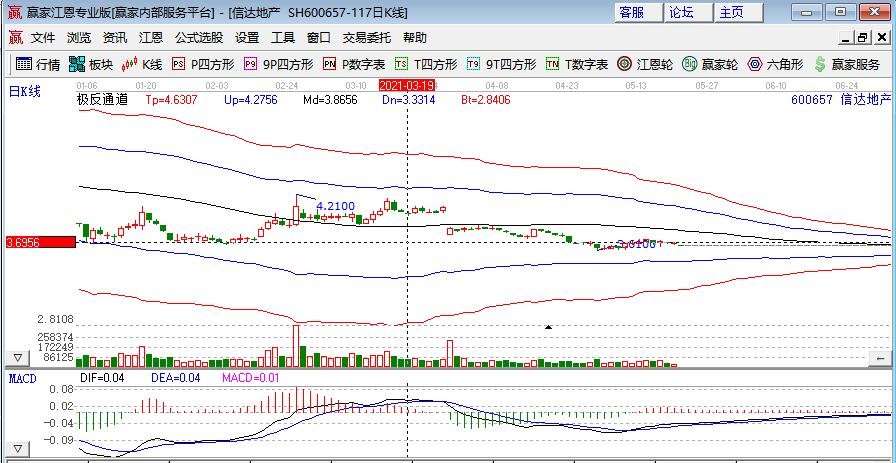896x463 pixels.
Task: Click the 258374 volume scale label
Action: tap(55, 337)
